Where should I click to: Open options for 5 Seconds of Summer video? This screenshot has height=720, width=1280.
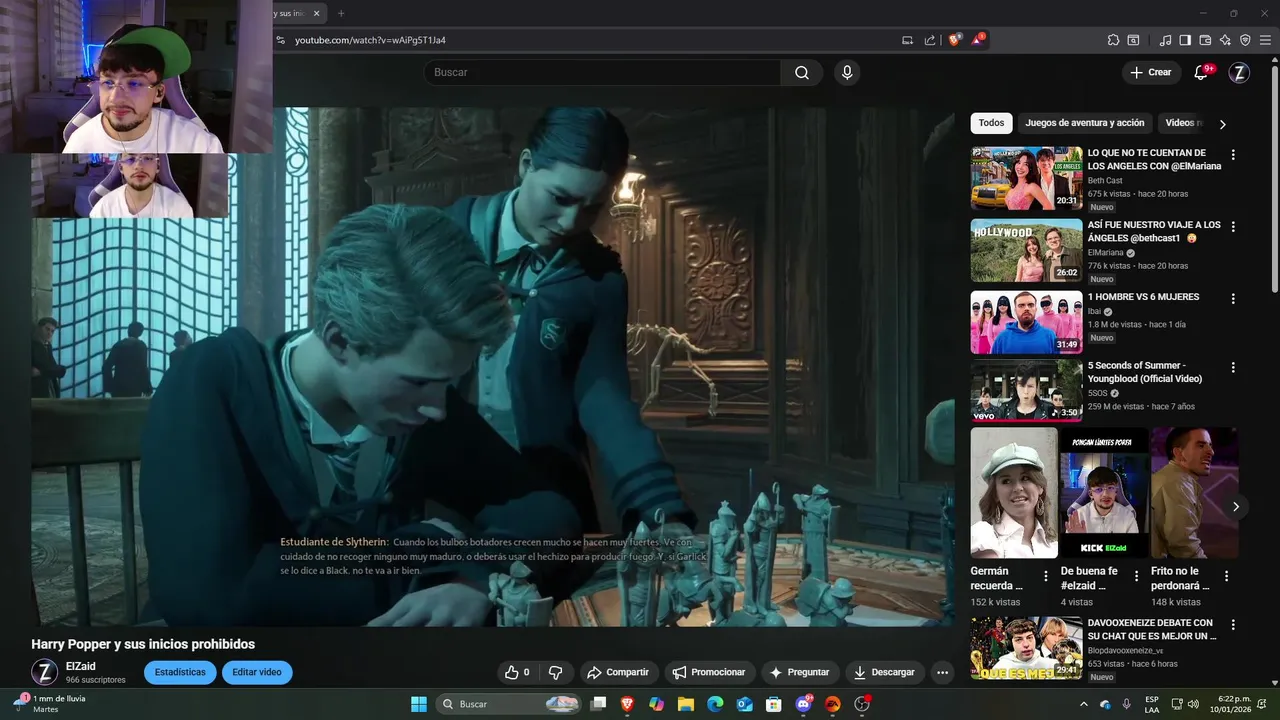coord(1233,368)
